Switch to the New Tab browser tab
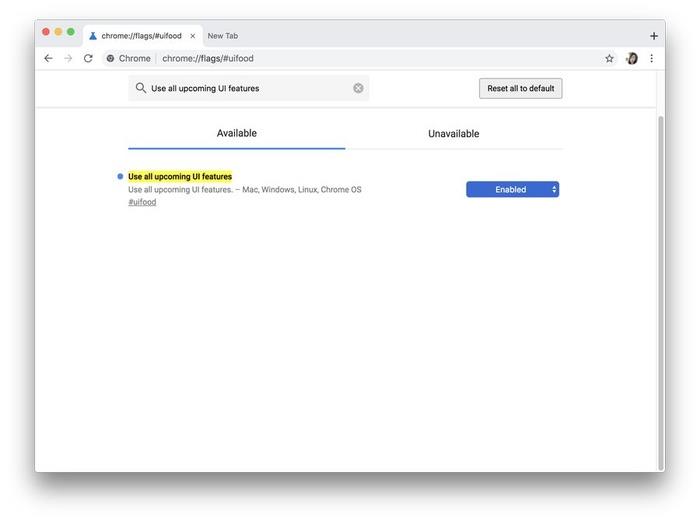Image resolution: width=700 pixels, height=522 pixels. (x=223, y=36)
